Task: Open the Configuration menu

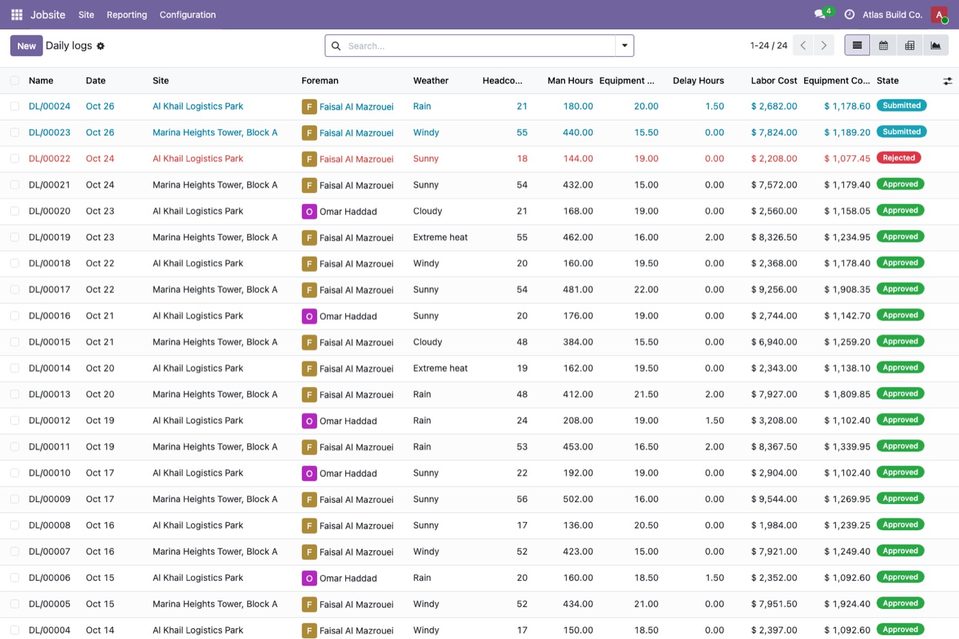Action: tap(188, 15)
